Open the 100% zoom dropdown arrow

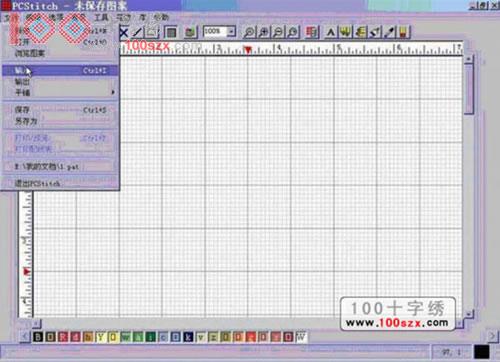tap(231, 32)
